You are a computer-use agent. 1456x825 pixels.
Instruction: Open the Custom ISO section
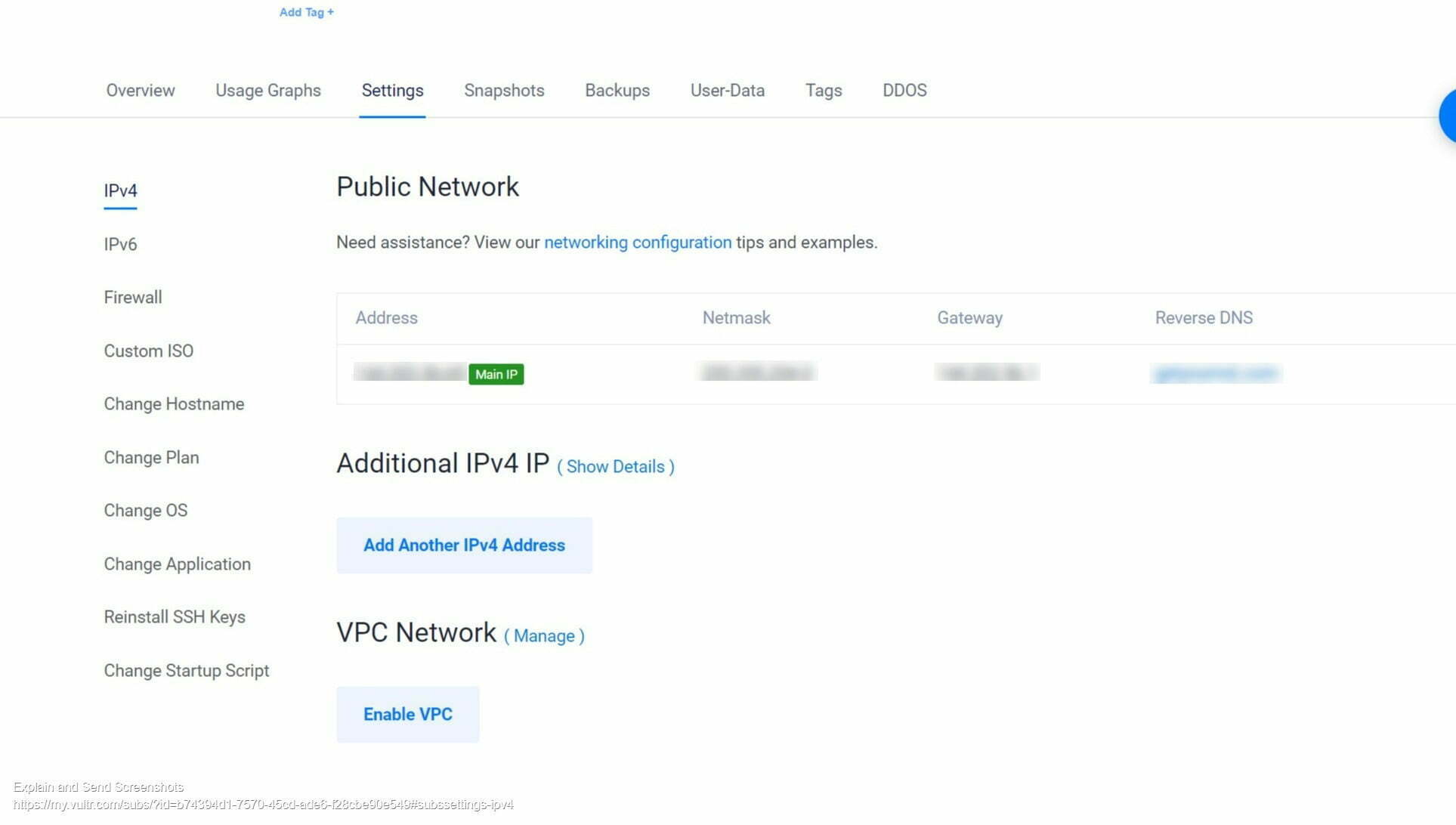click(x=149, y=351)
